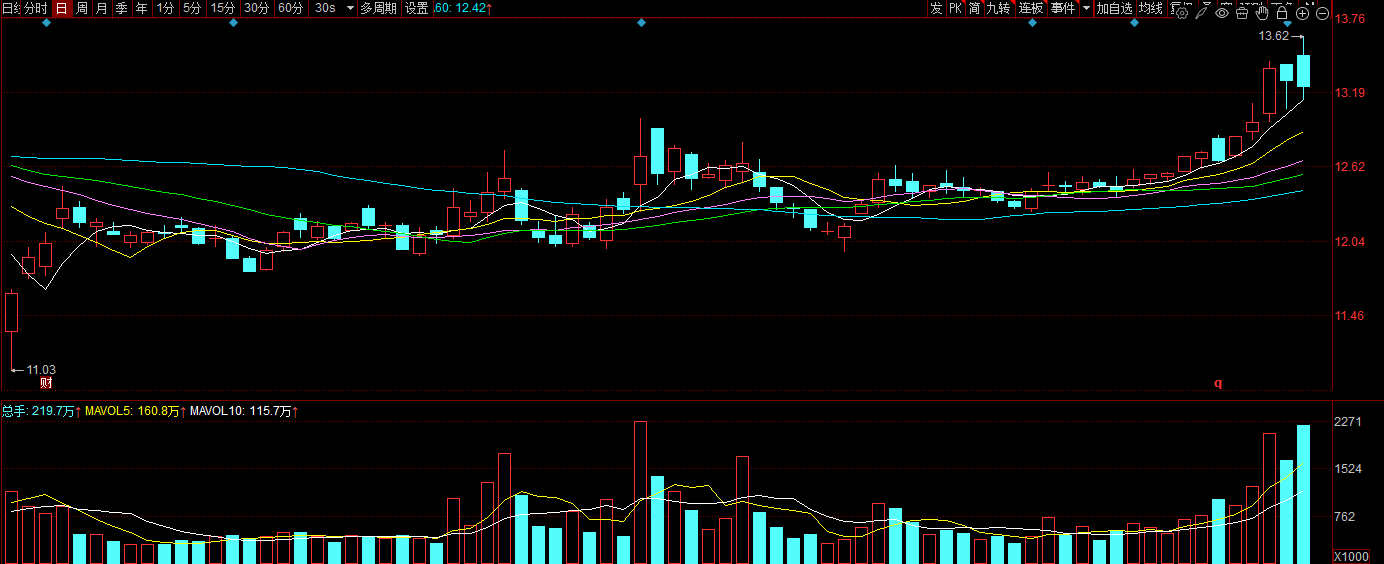Click the 11.03 low price label

coord(41,369)
